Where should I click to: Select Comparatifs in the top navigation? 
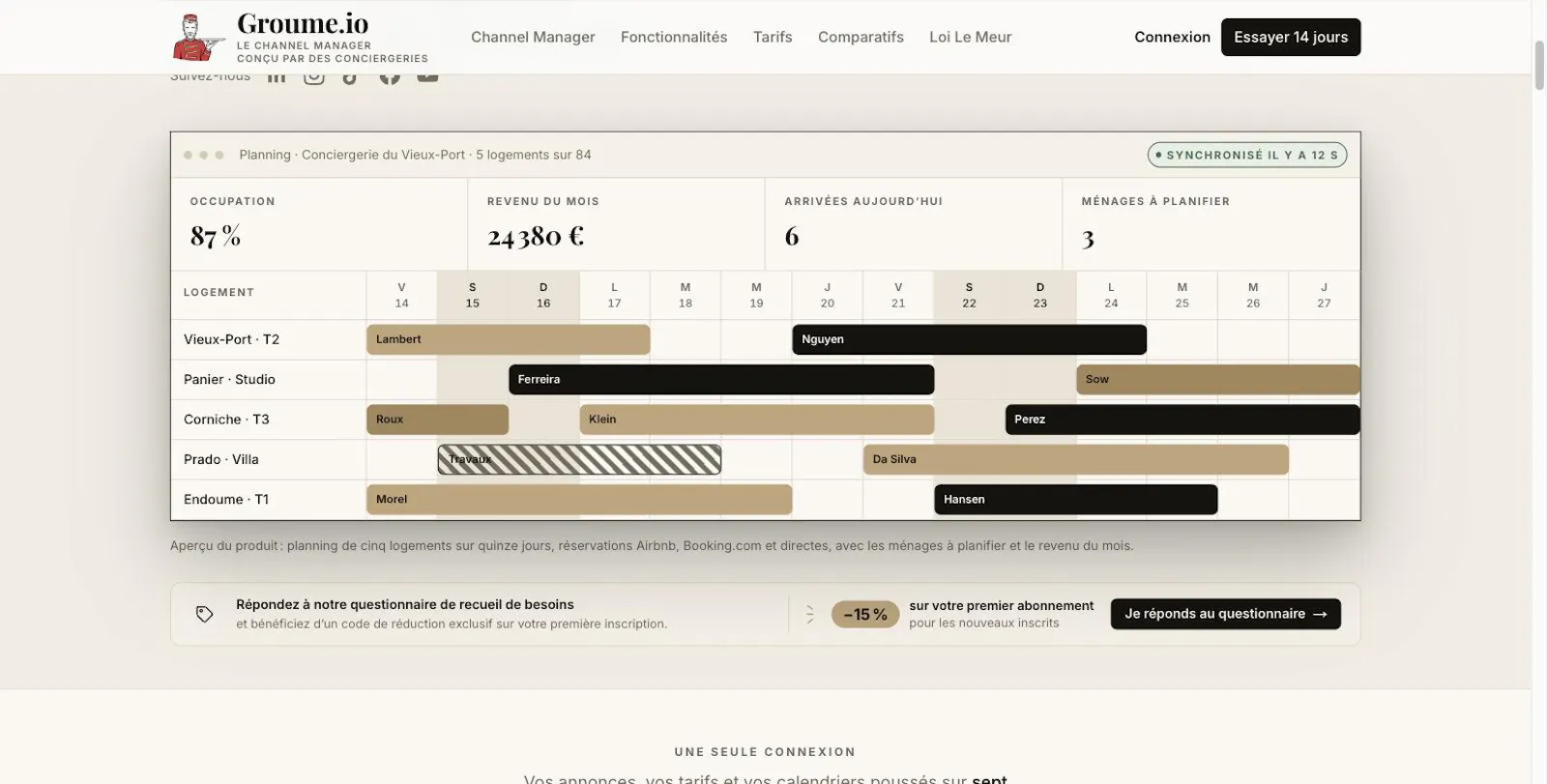point(861,37)
